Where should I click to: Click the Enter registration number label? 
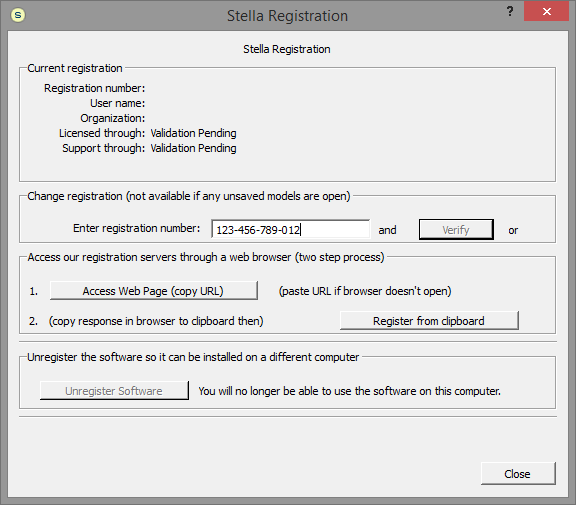coord(136,228)
